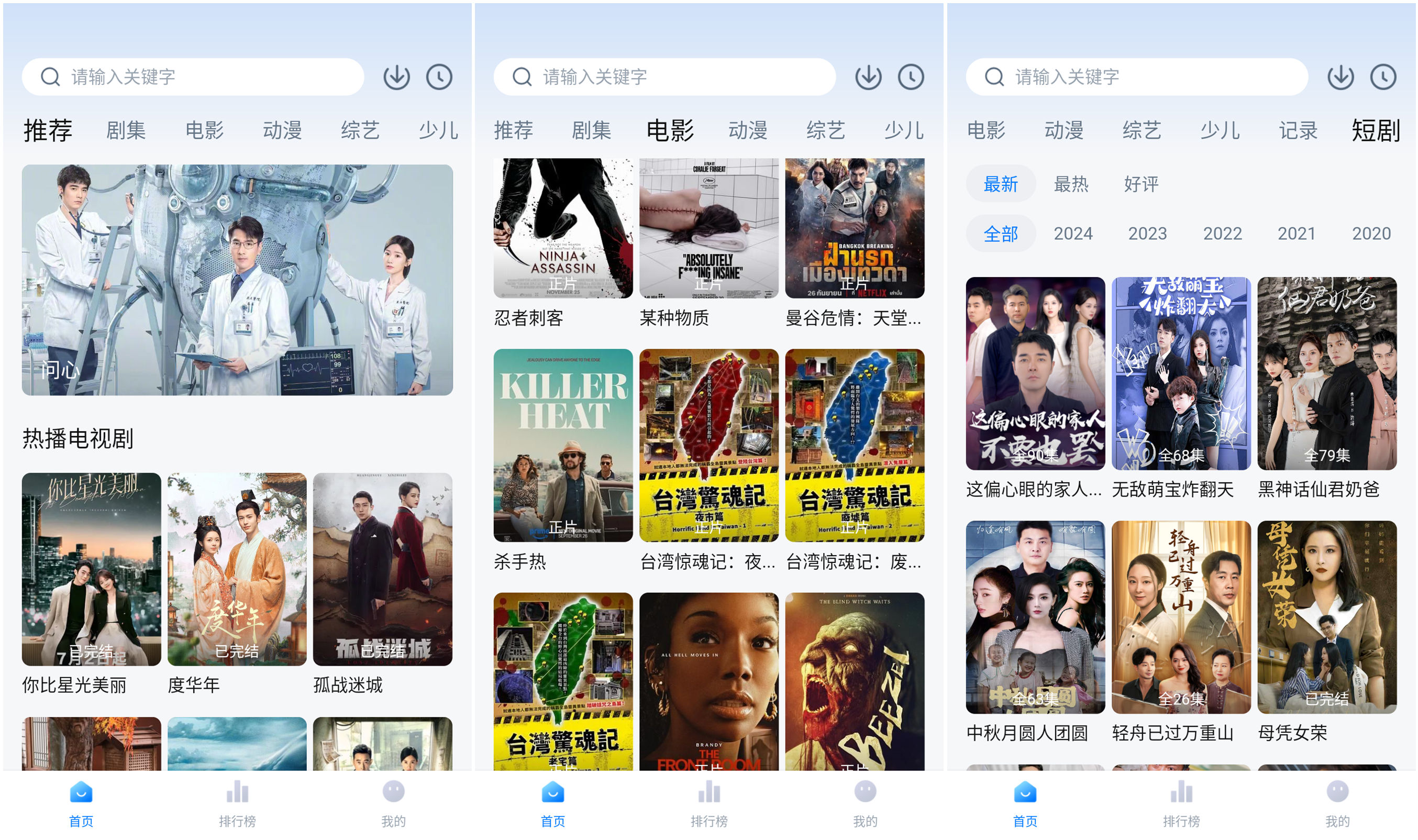Image resolution: width=1418 pixels, height=840 pixels.
Task: Open 这偏心眼的家人 short drama poster
Action: (x=1036, y=373)
